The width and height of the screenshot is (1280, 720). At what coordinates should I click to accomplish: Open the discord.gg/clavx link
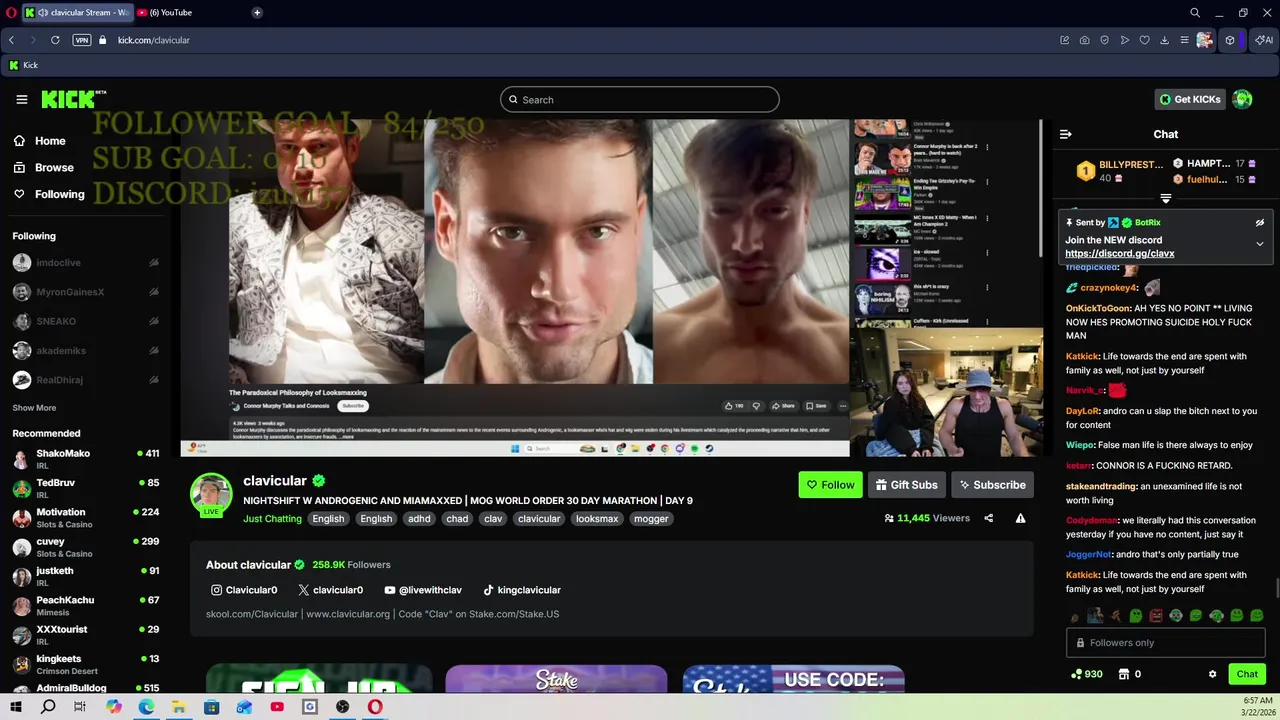[x=1120, y=254]
